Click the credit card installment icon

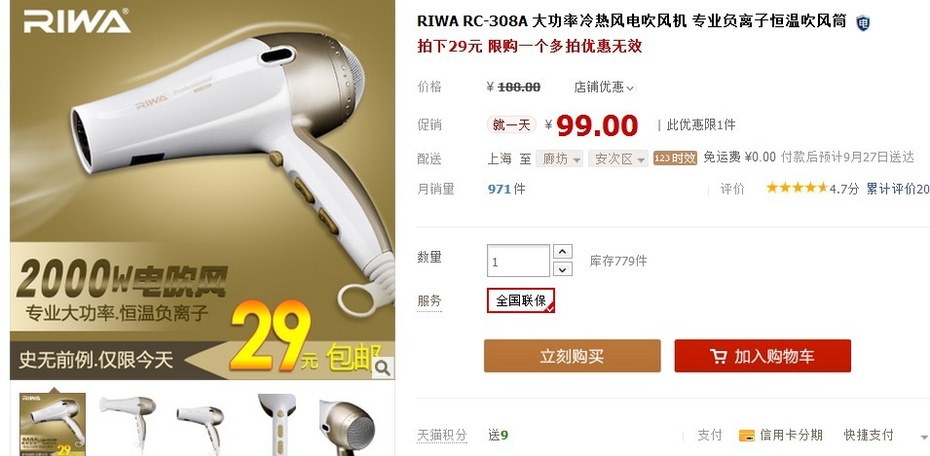[x=746, y=435]
